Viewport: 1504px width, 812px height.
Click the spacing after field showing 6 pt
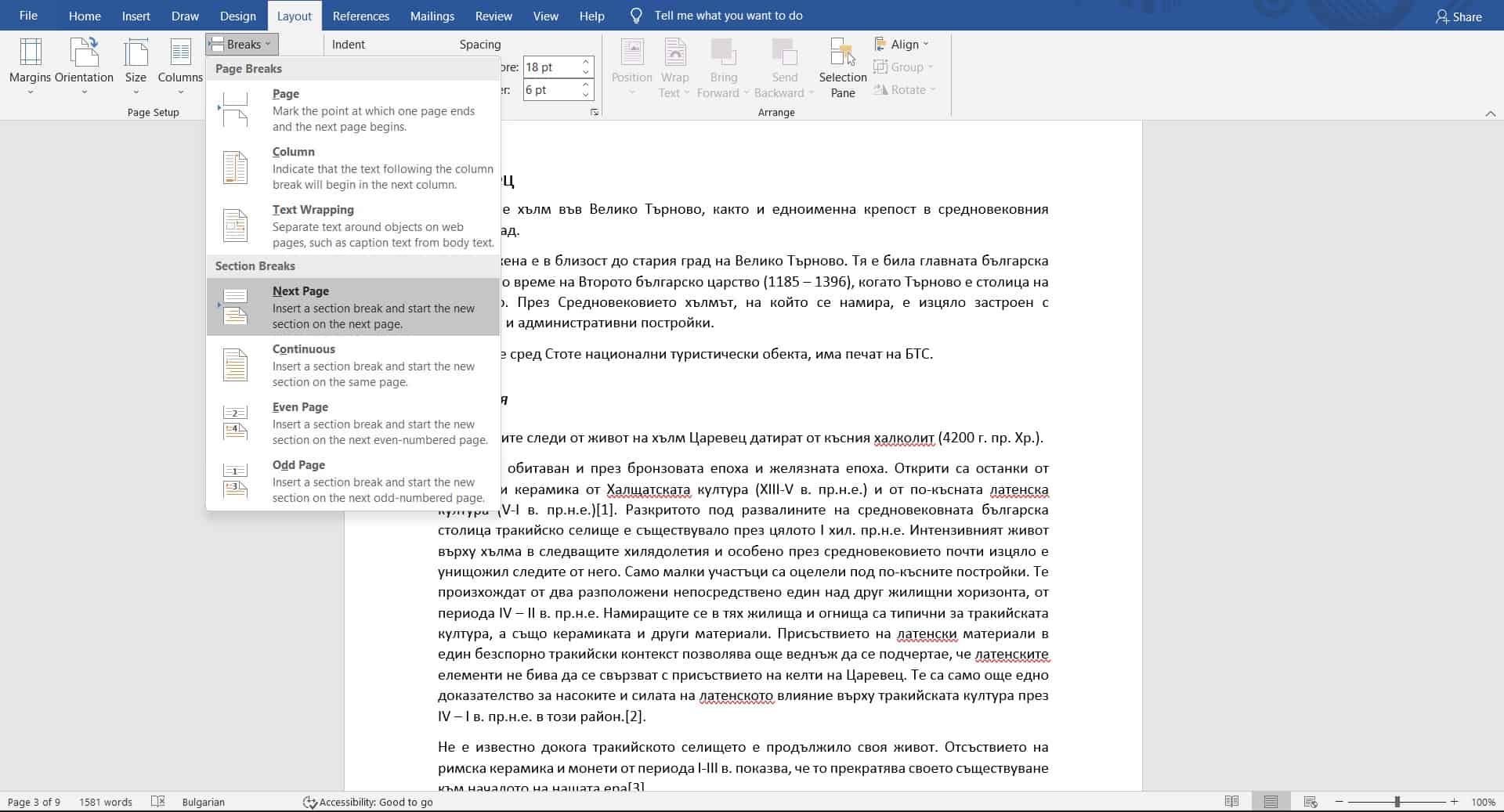[551, 90]
